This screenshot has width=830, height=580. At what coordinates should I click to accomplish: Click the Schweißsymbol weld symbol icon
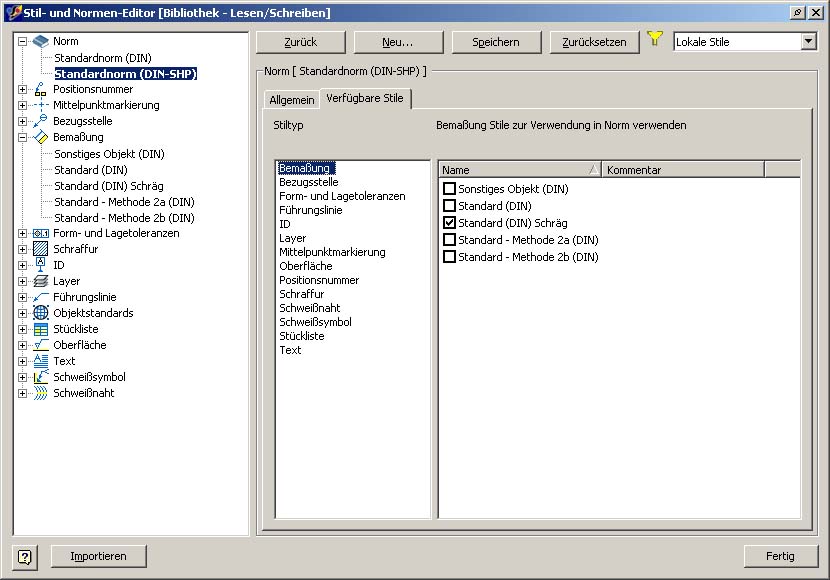[x=41, y=377]
